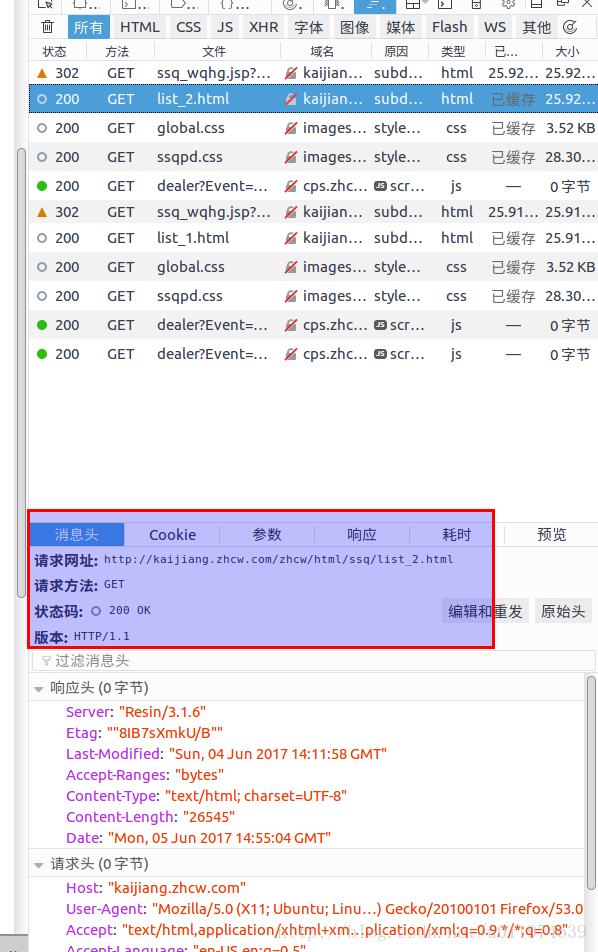The width and height of the screenshot is (598, 952).
Task: Click the User-Agent header entry
Action: (325, 909)
